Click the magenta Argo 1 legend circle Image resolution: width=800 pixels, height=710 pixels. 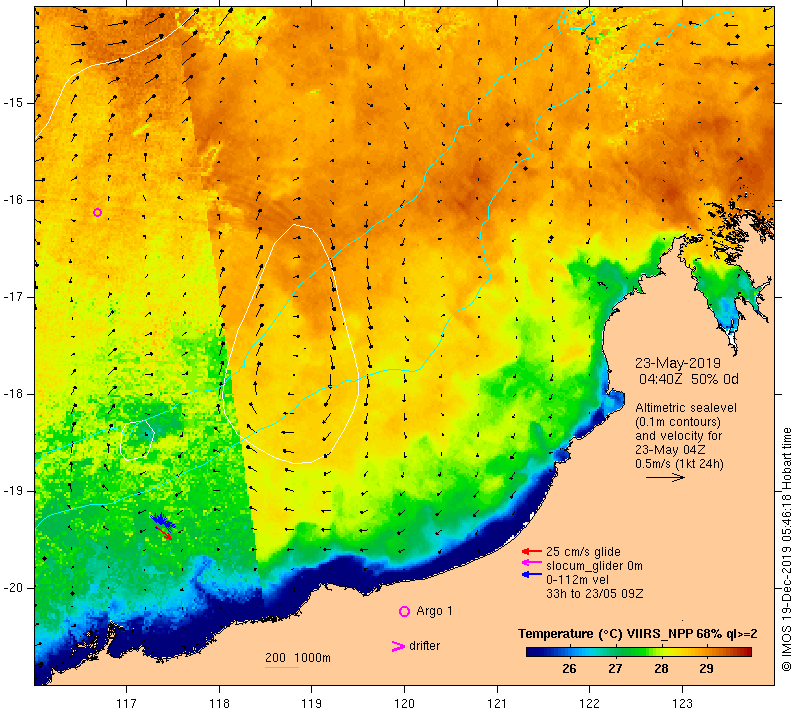pyautogui.click(x=404, y=611)
